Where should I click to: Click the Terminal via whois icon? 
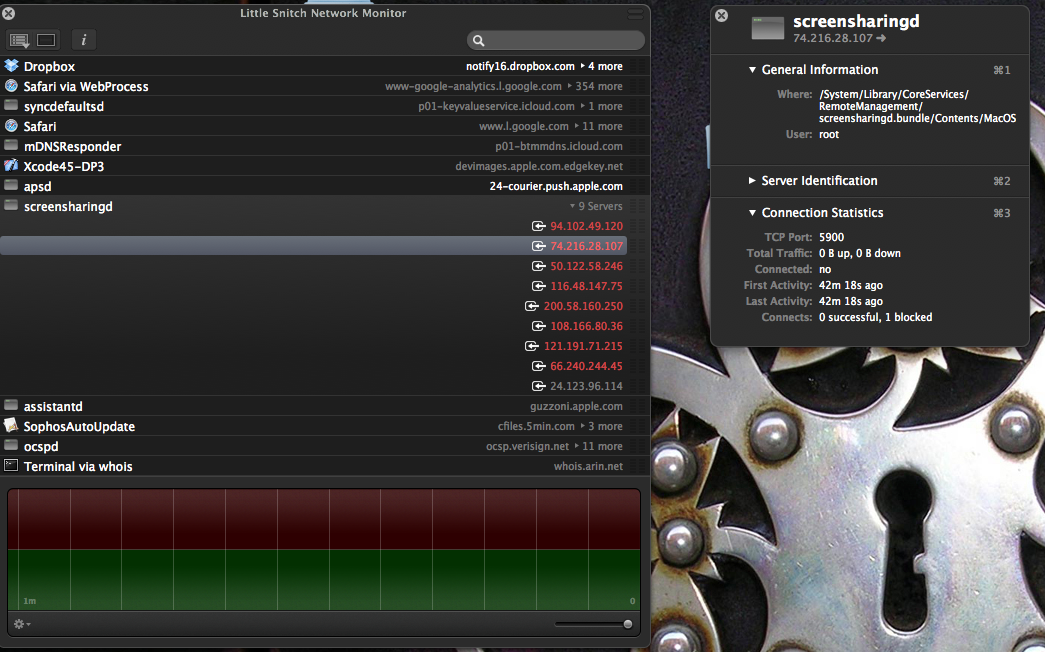coord(11,465)
